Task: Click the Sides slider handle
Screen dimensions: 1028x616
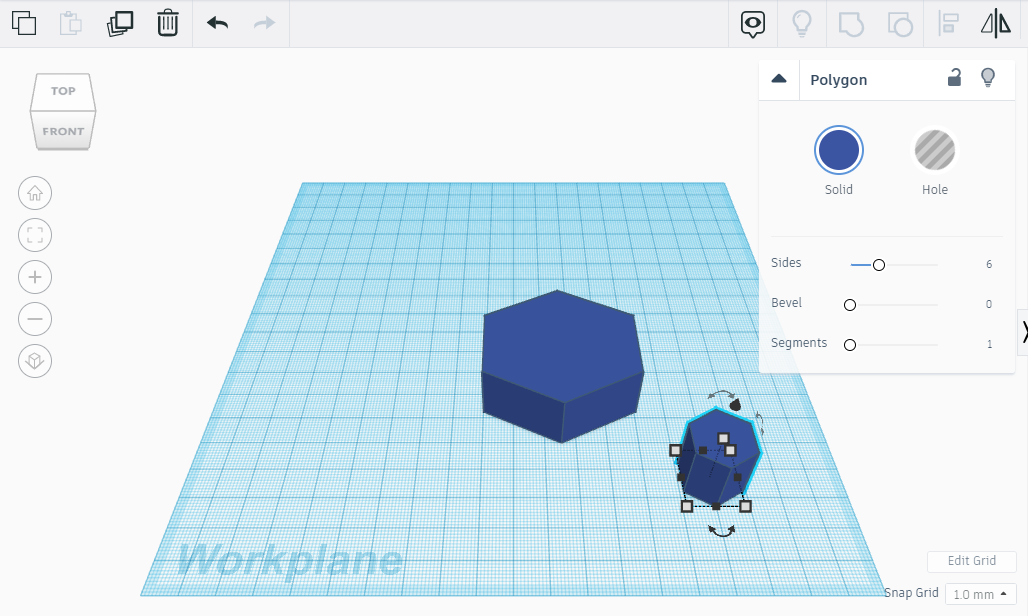Action: click(878, 265)
